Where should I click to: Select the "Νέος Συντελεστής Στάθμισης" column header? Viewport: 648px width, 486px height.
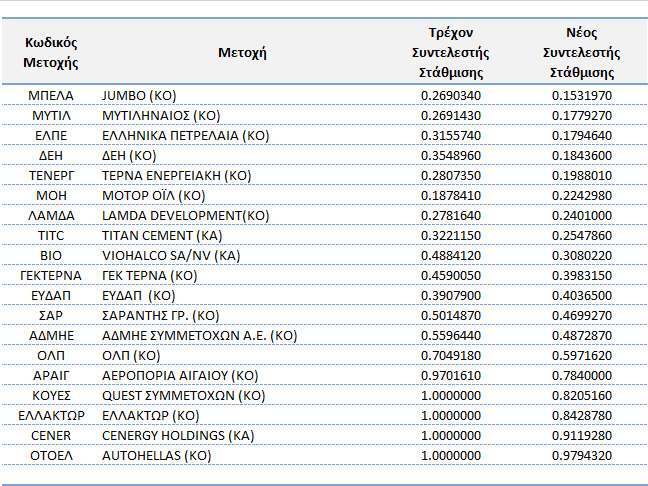click(x=581, y=53)
